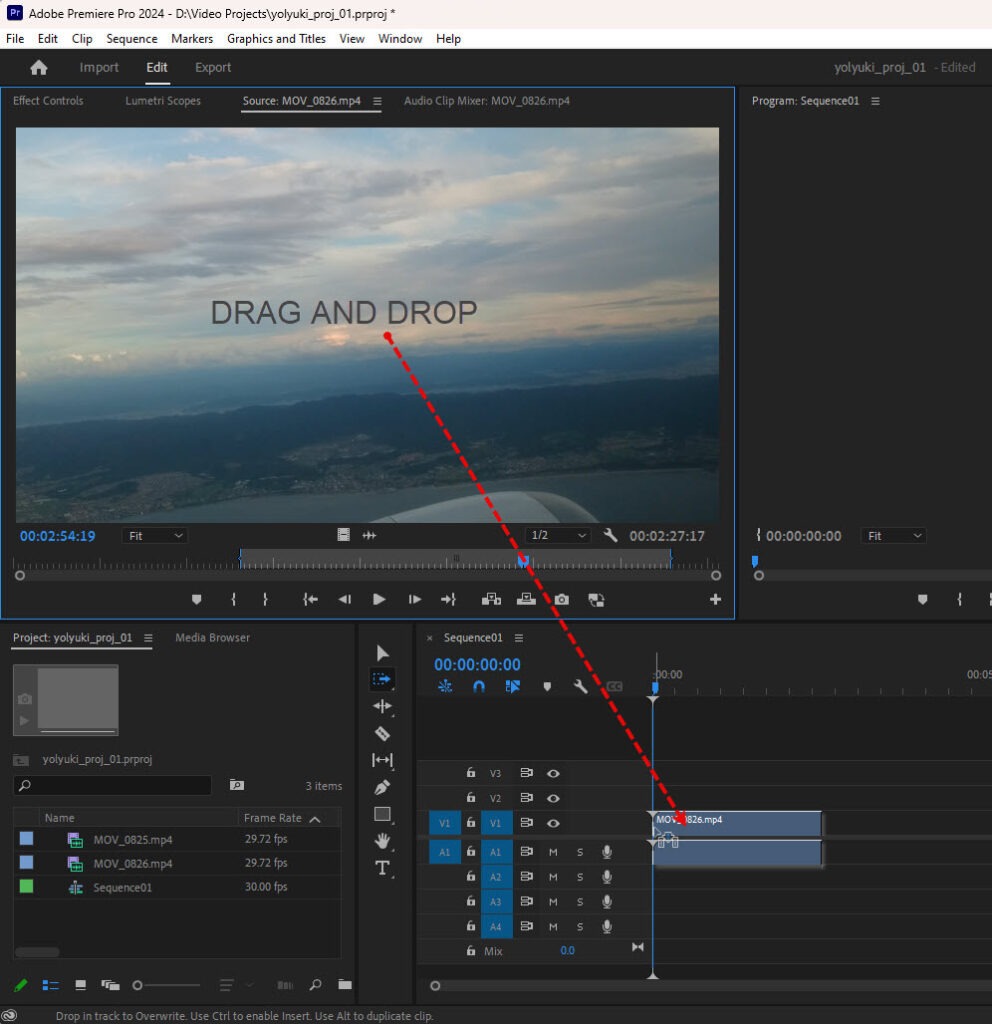Switch to the Lumetri Scopes tab
The height and width of the screenshot is (1024, 992).
tap(163, 101)
